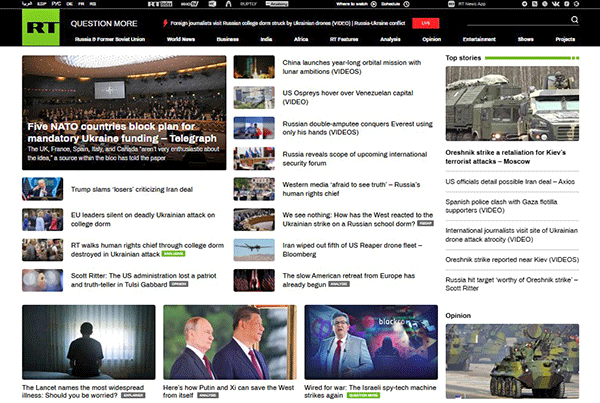Click the Top stories military truck thumbnail
This screenshot has width=600, height=403.
[x=512, y=103]
